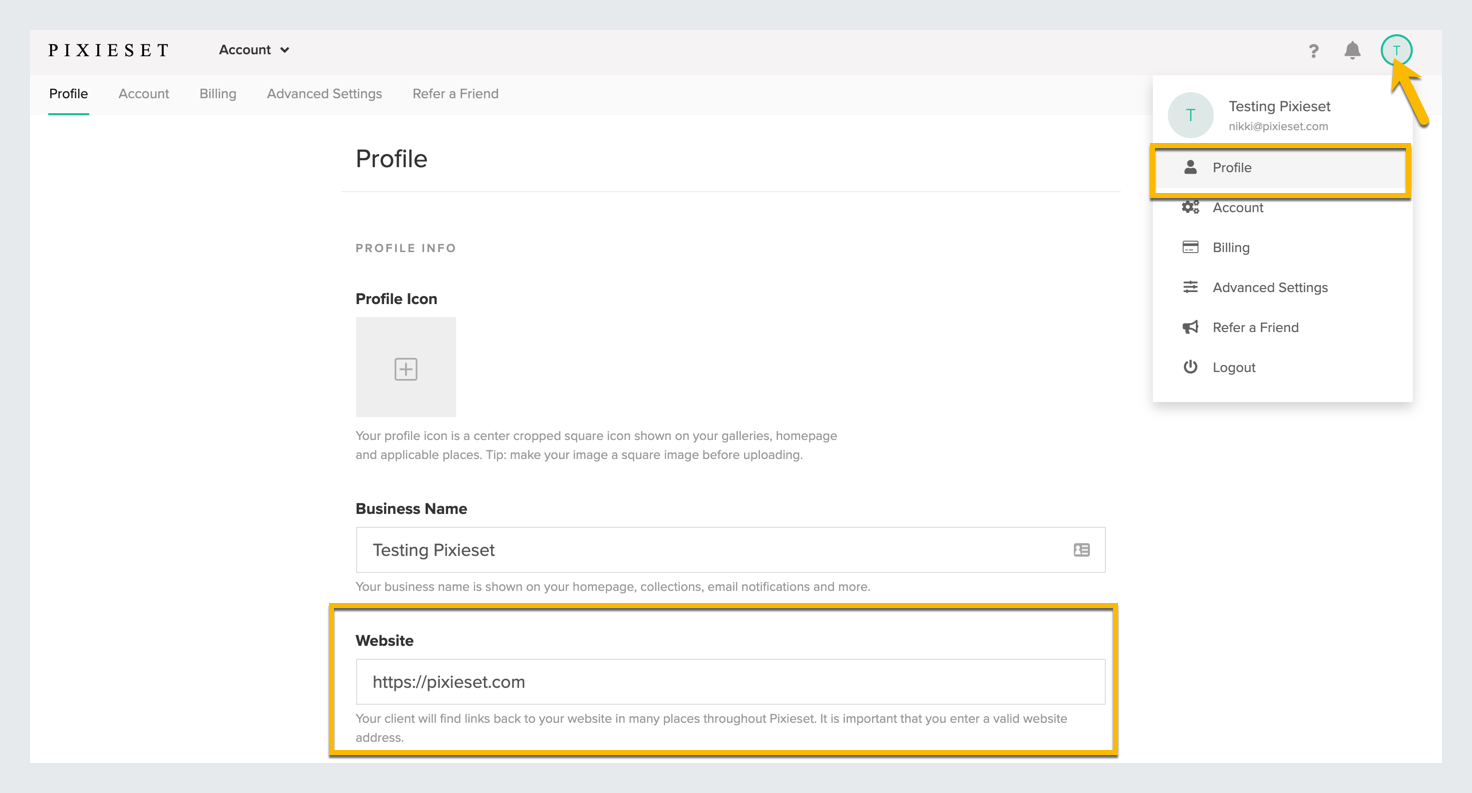Open notifications bell icon
1472x793 pixels.
(1352, 50)
